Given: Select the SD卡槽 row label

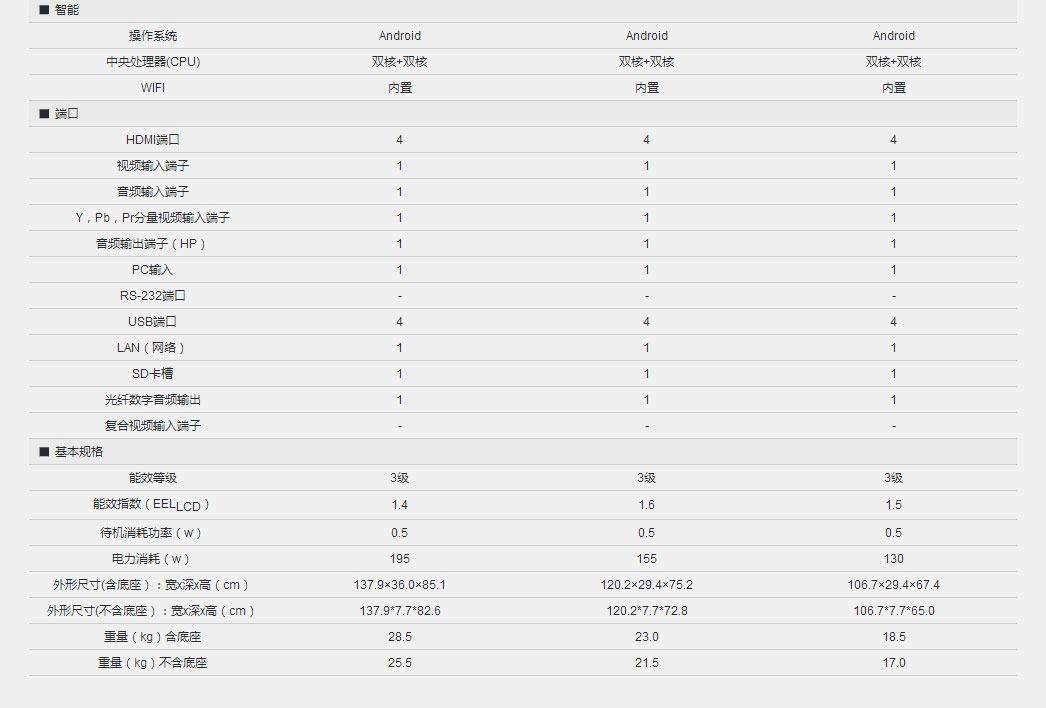Looking at the screenshot, I should click(x=153, y=374).
